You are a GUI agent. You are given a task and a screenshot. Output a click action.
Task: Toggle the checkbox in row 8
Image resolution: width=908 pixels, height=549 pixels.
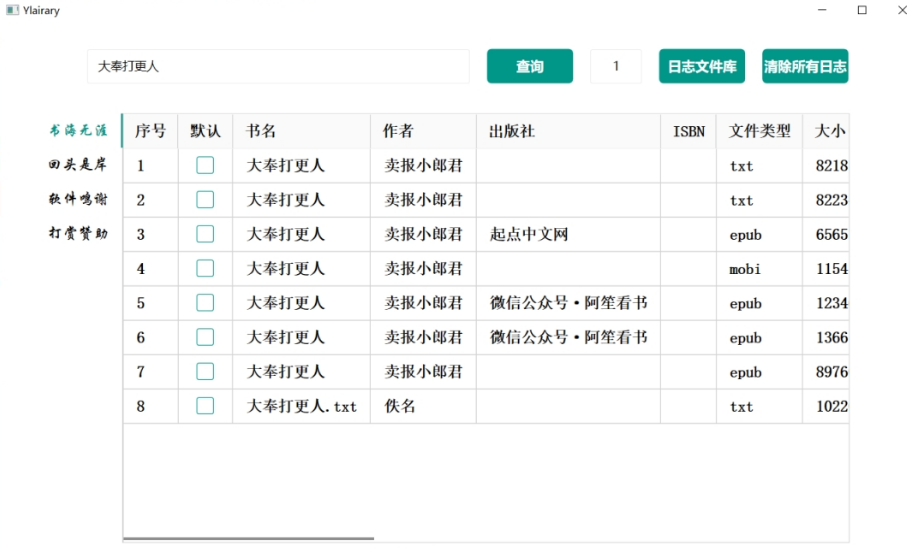point(205,406)
